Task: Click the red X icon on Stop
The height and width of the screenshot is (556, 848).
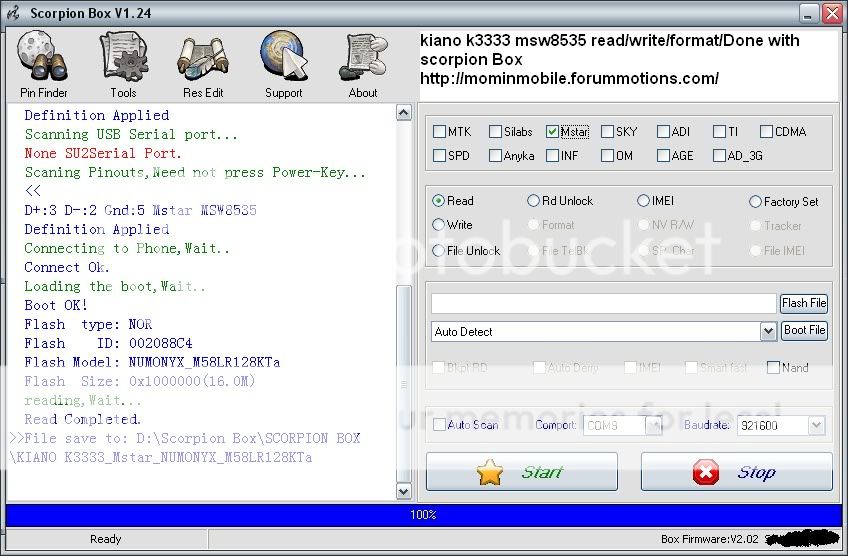Action: (705, 472)
